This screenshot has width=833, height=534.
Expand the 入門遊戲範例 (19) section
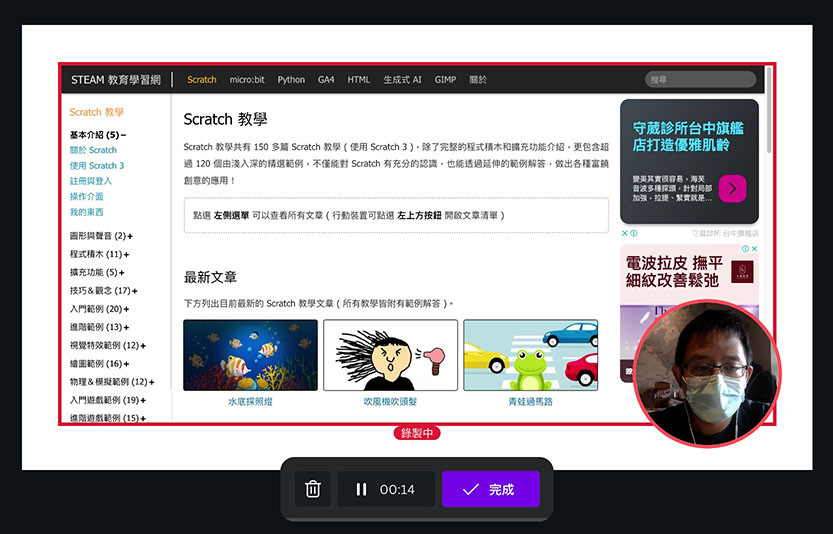[x=107, y=400]
